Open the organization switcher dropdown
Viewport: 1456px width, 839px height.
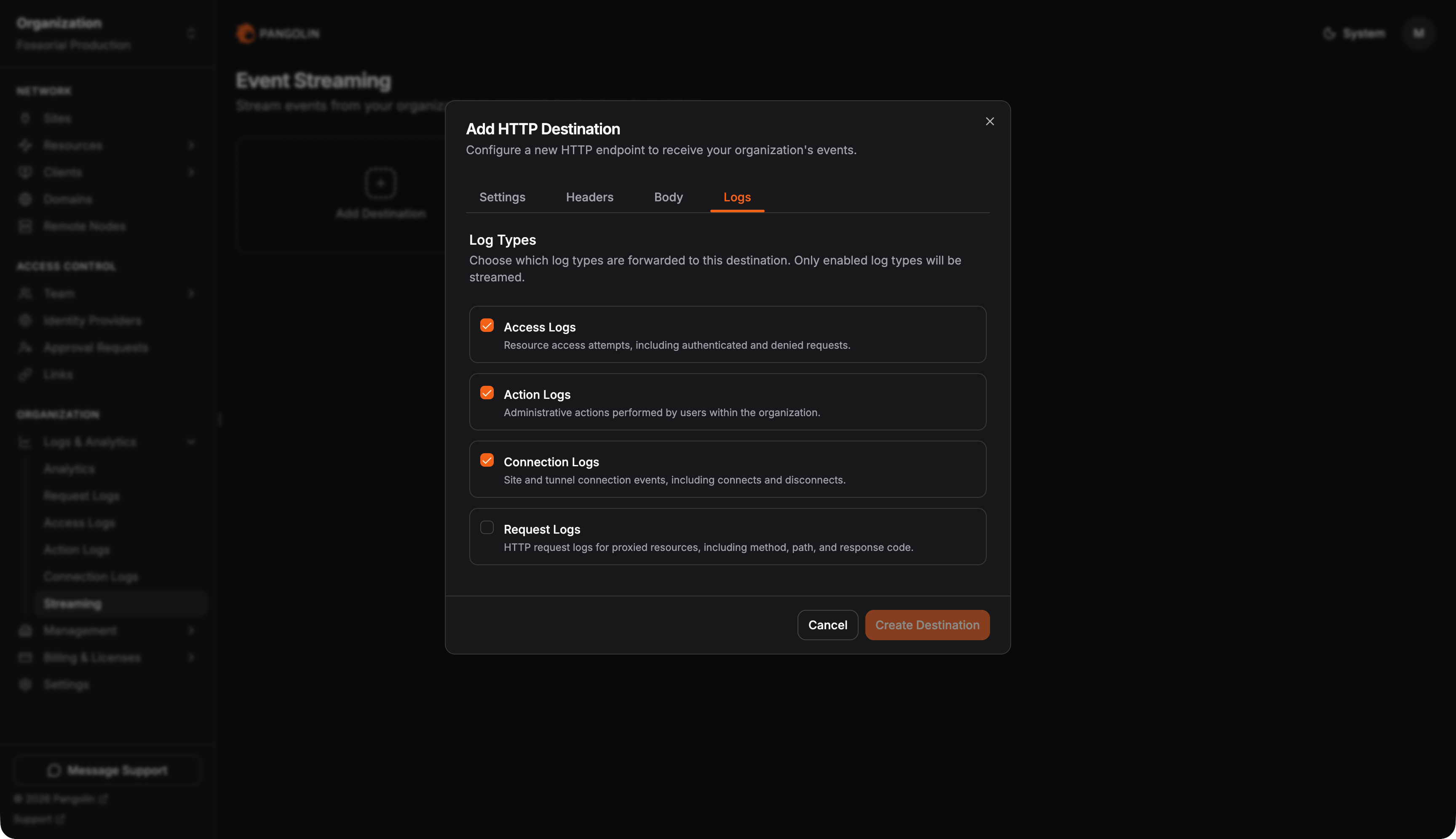coord(191,33)
